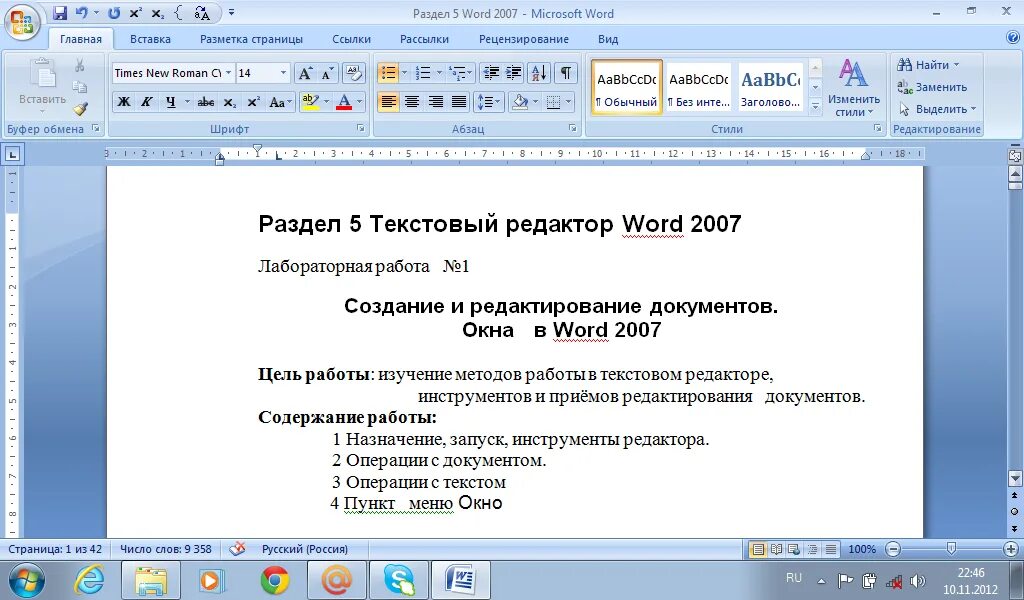Decrease the paragraph indent
Image resolution: width=1024 pixels, height=600 pixels.
(491, 73)
